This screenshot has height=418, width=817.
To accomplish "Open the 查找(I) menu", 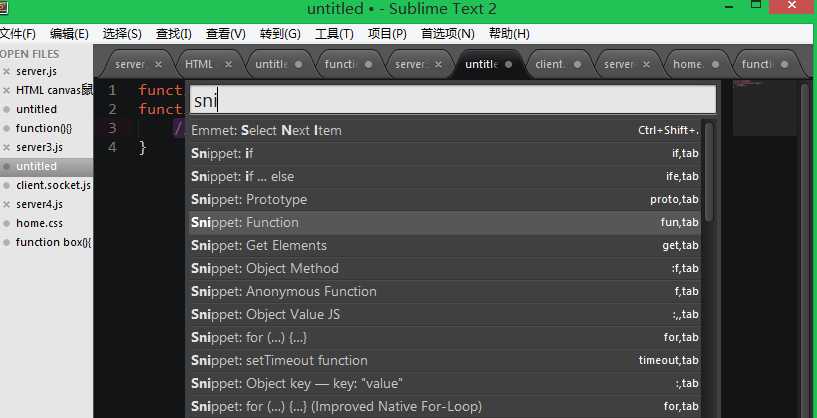I will [x=174, y=34].
